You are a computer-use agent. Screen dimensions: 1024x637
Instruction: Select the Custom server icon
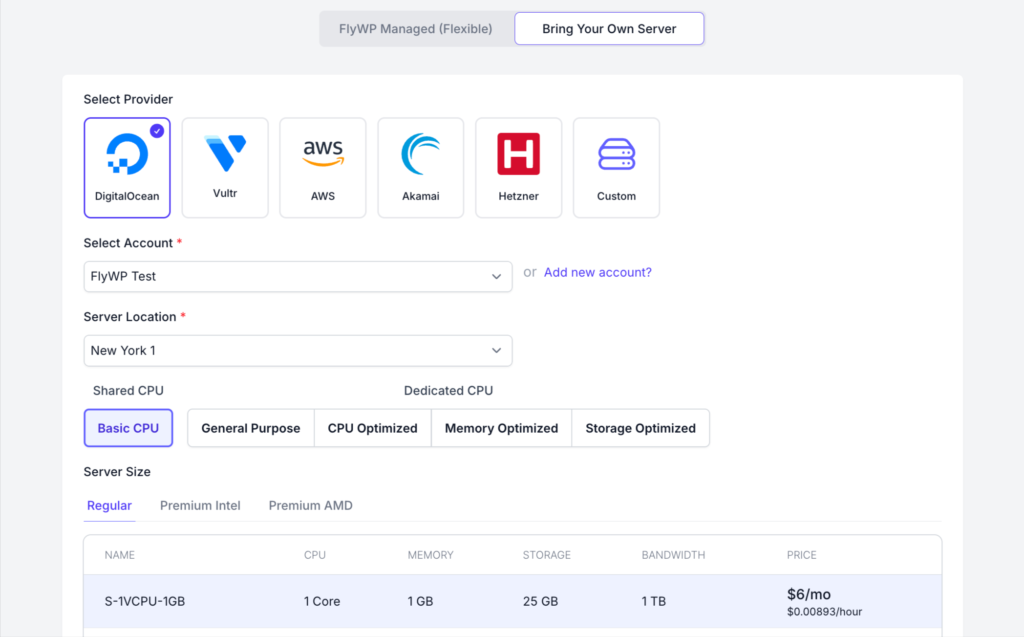616,155
